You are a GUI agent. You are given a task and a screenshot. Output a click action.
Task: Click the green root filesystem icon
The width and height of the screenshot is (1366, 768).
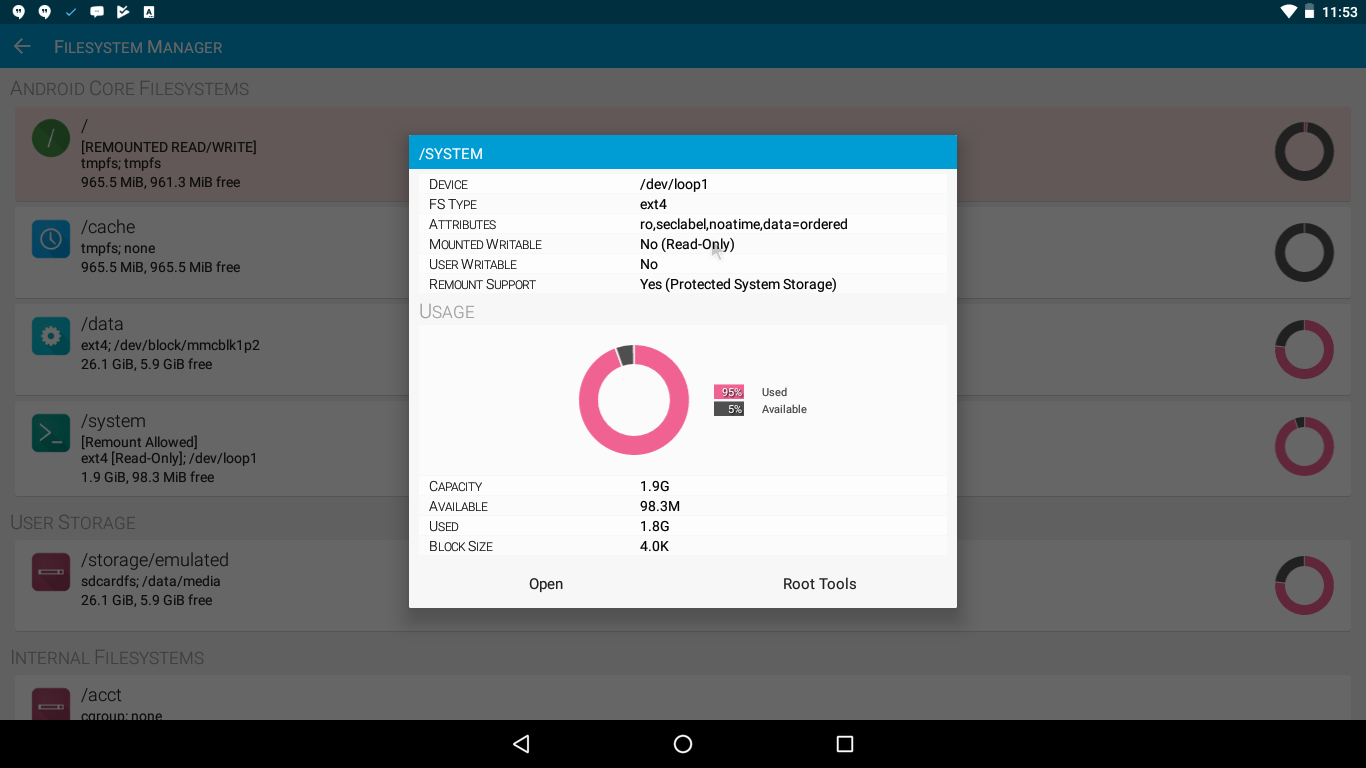[51, 137]
